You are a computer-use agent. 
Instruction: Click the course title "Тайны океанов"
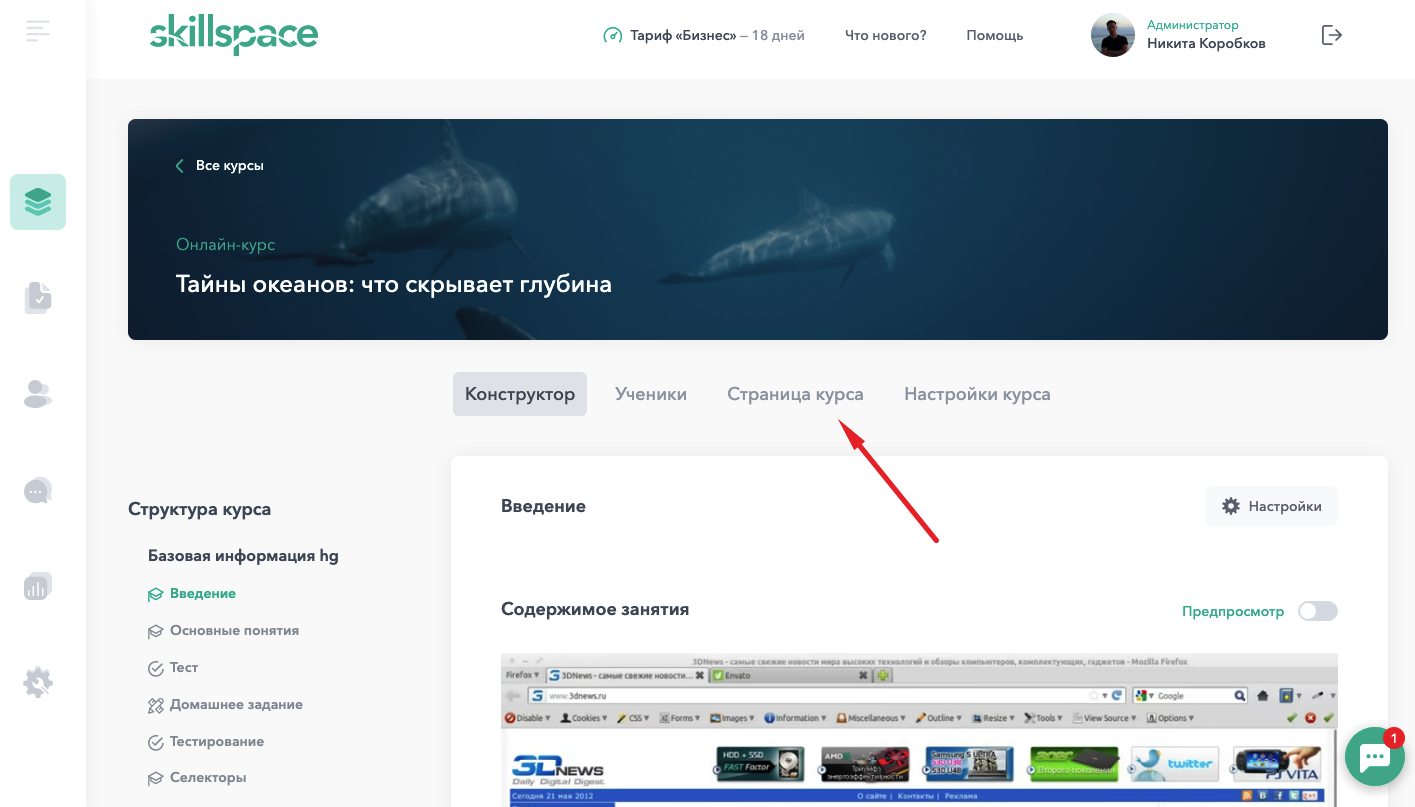tap(394, 284)
